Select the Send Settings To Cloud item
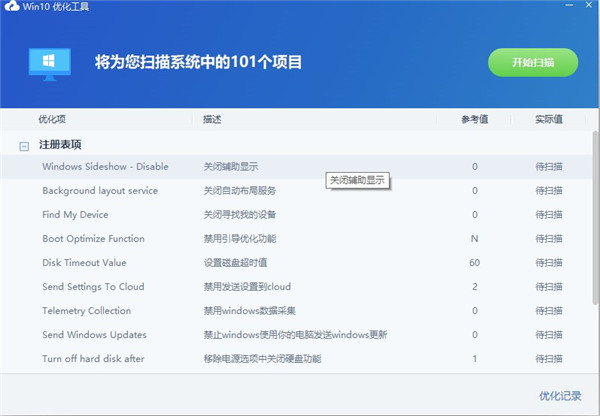Image resolution: width=600 pixels, height=416 pixels. [93, 287]
